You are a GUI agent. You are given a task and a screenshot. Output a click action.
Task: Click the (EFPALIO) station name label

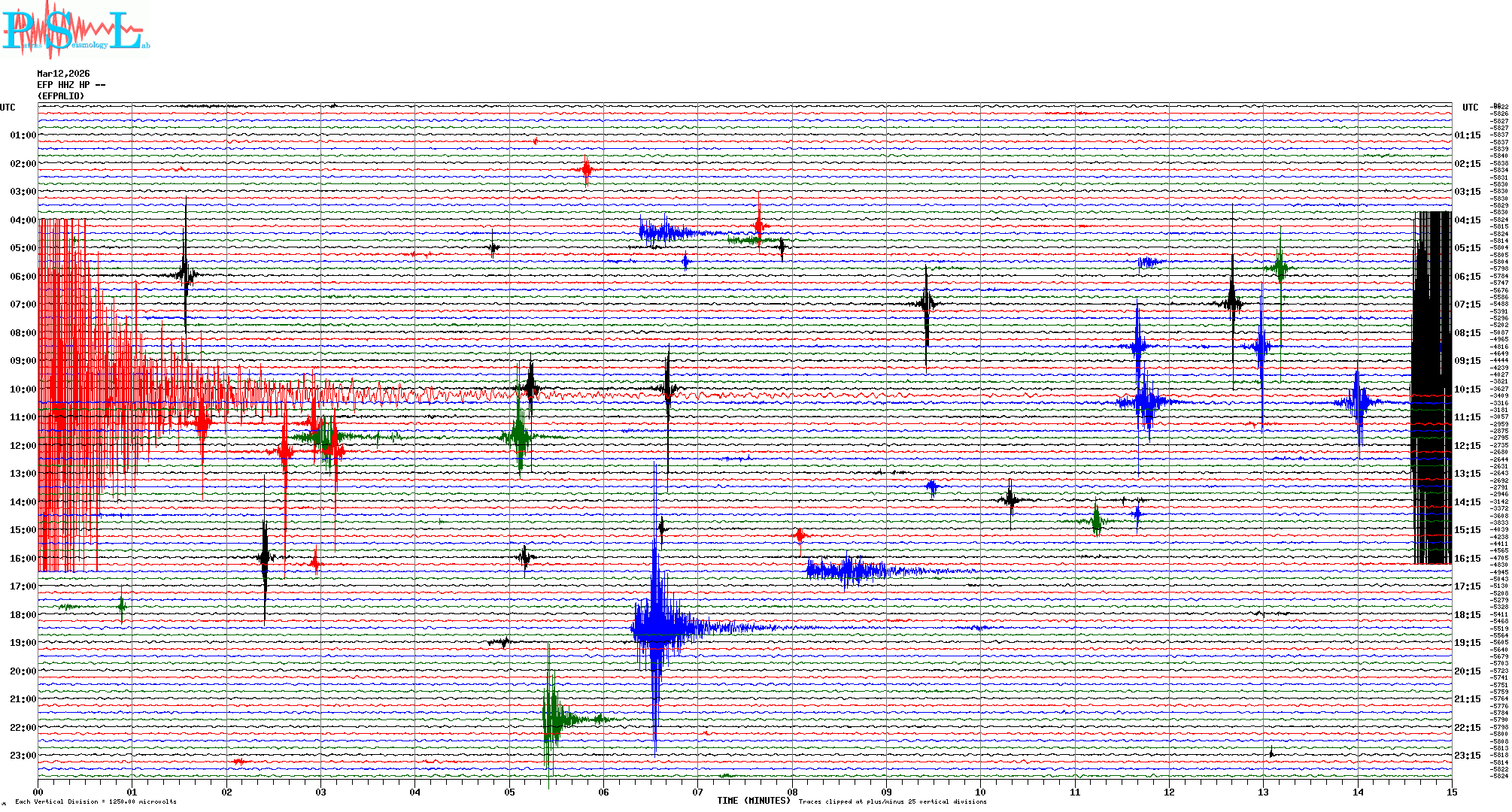click(61, 96)
